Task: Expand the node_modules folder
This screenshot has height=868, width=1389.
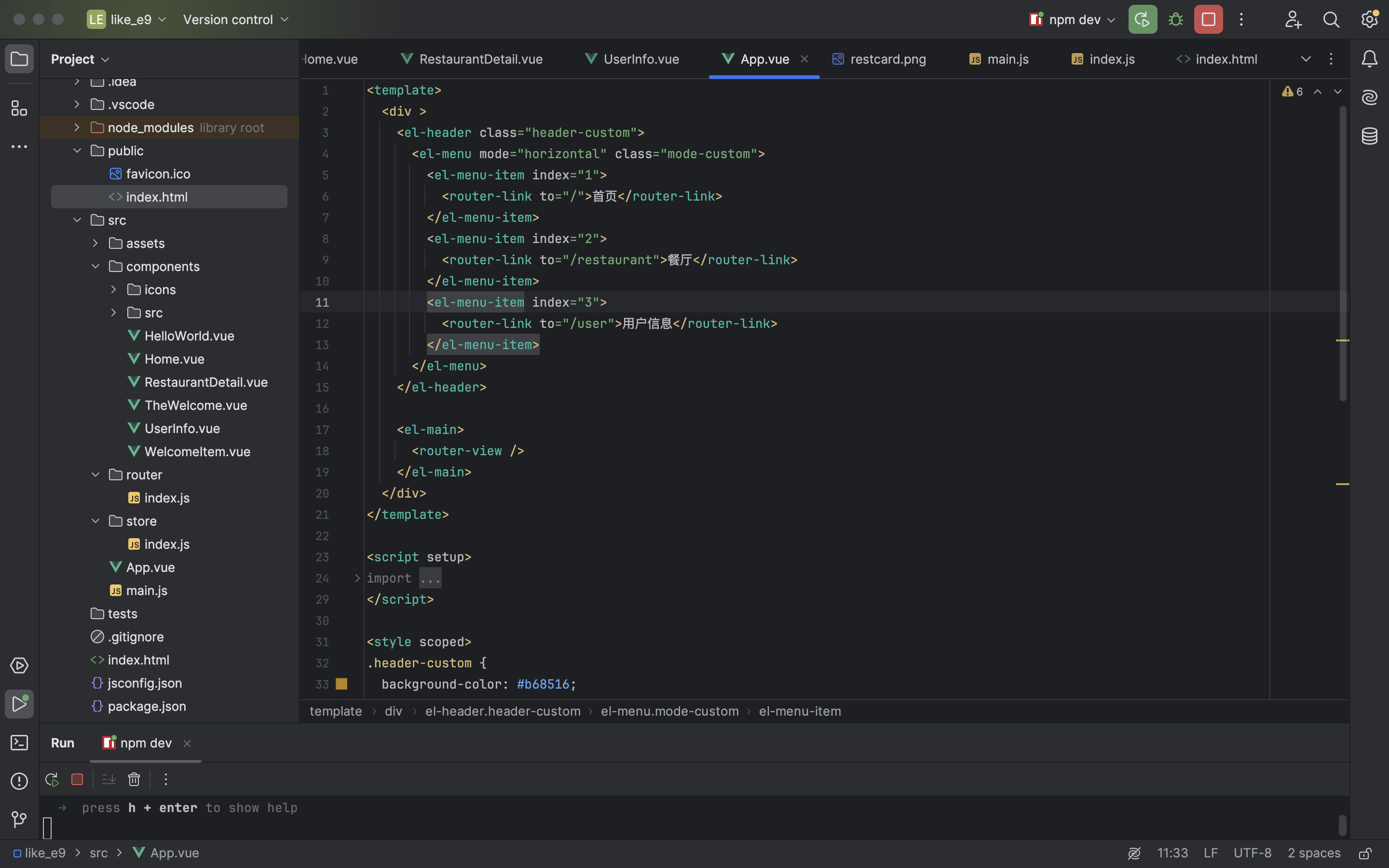Action: 77,127
